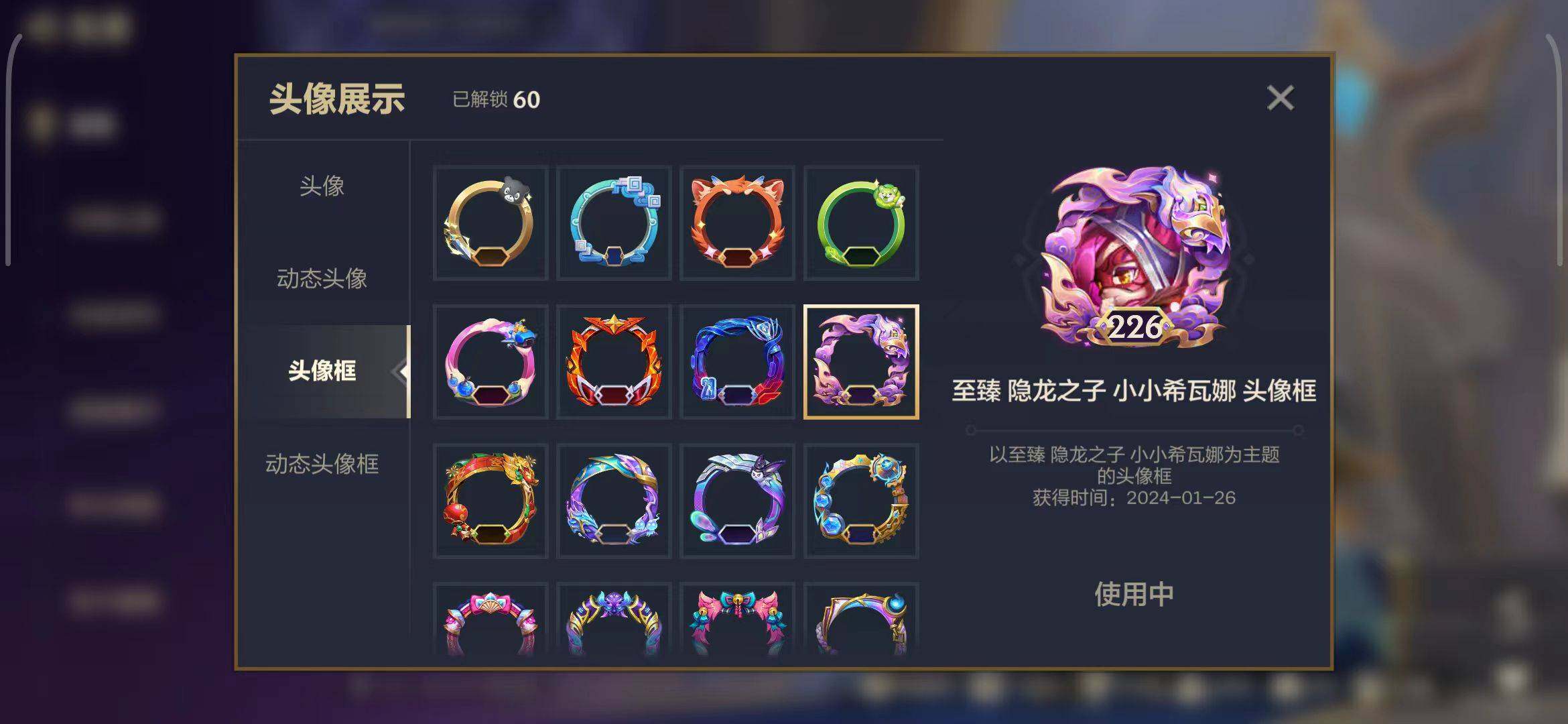This screenshot has width=1568, height=724.
Task: Select the 头像框 tab
Action: (322, 371)
